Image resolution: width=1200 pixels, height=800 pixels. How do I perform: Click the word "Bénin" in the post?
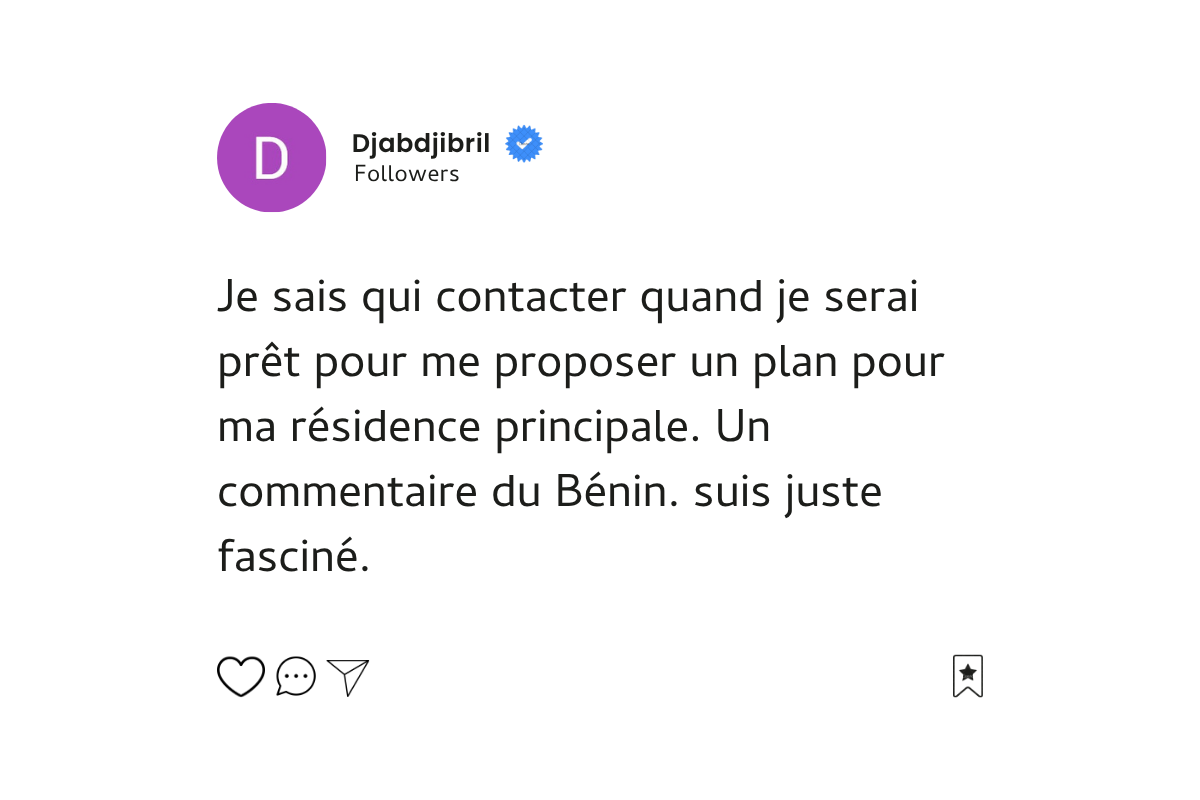[606, 494]
